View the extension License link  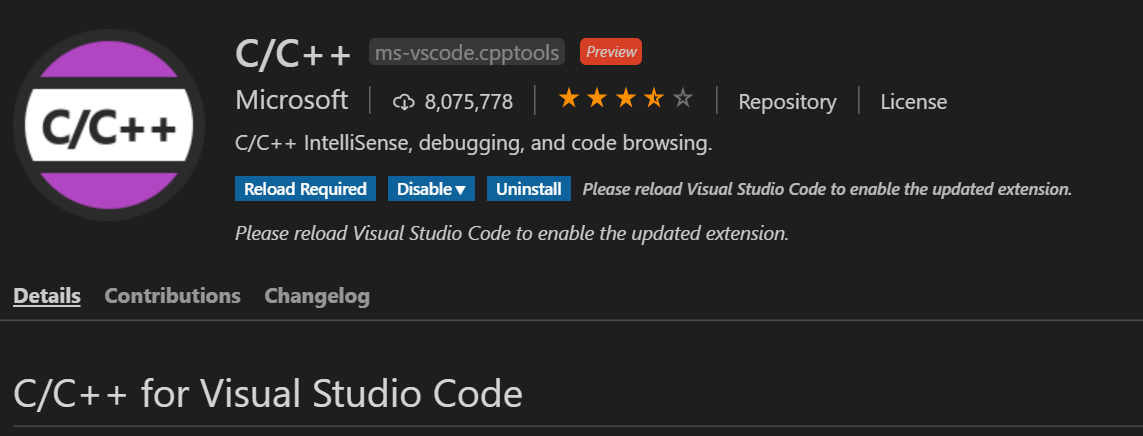pyautogui.click(x=913, y=101)
